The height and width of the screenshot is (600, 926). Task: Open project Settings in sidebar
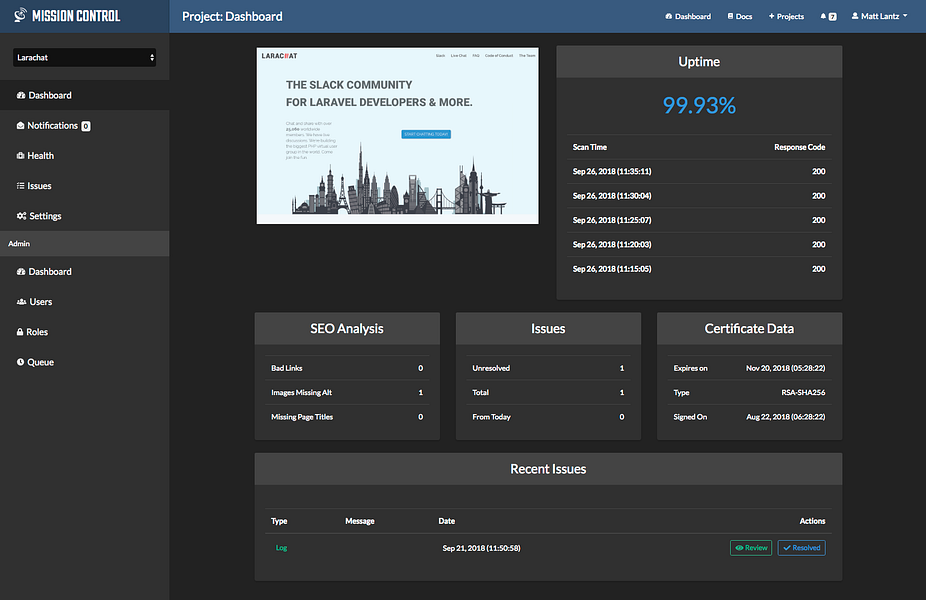(x=84, y=216)
